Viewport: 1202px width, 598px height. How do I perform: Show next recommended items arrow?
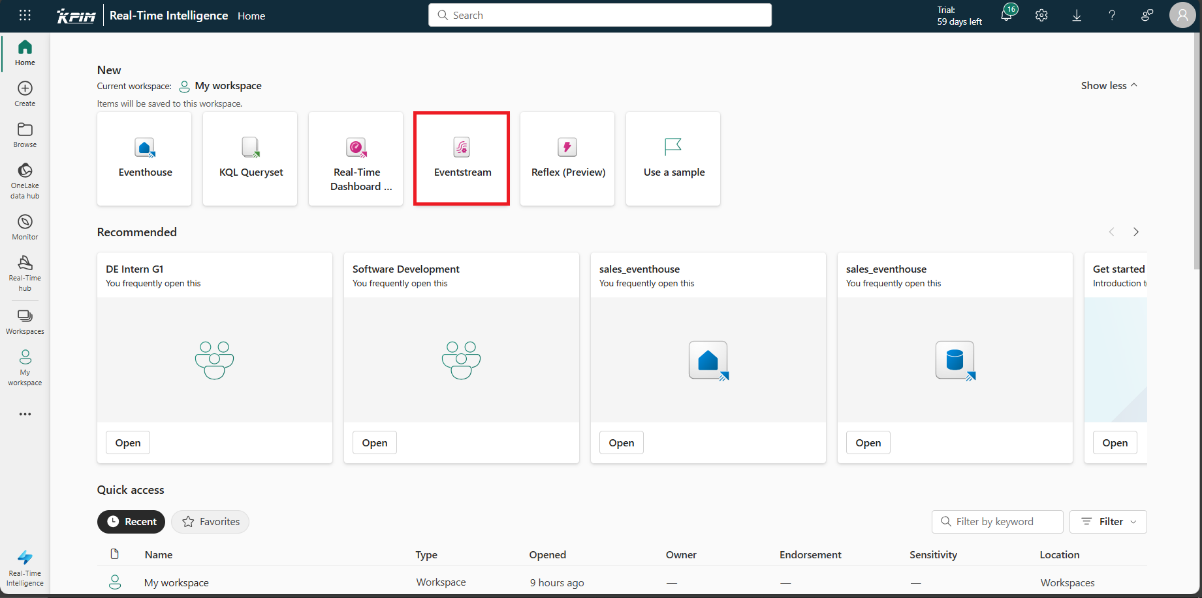click(x=1136, y=232)
